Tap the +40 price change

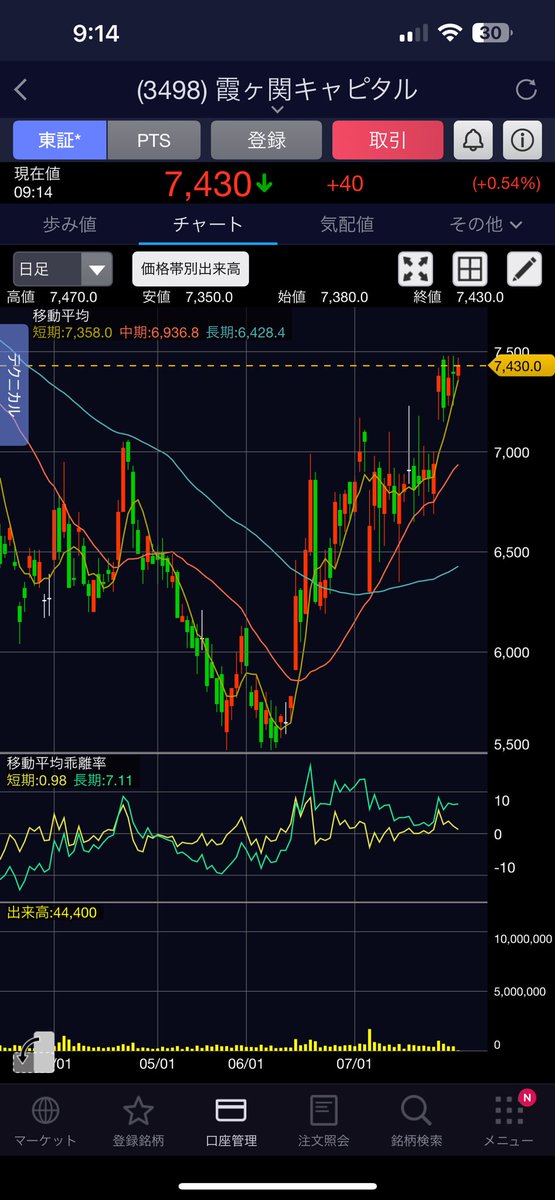[345, 185]
